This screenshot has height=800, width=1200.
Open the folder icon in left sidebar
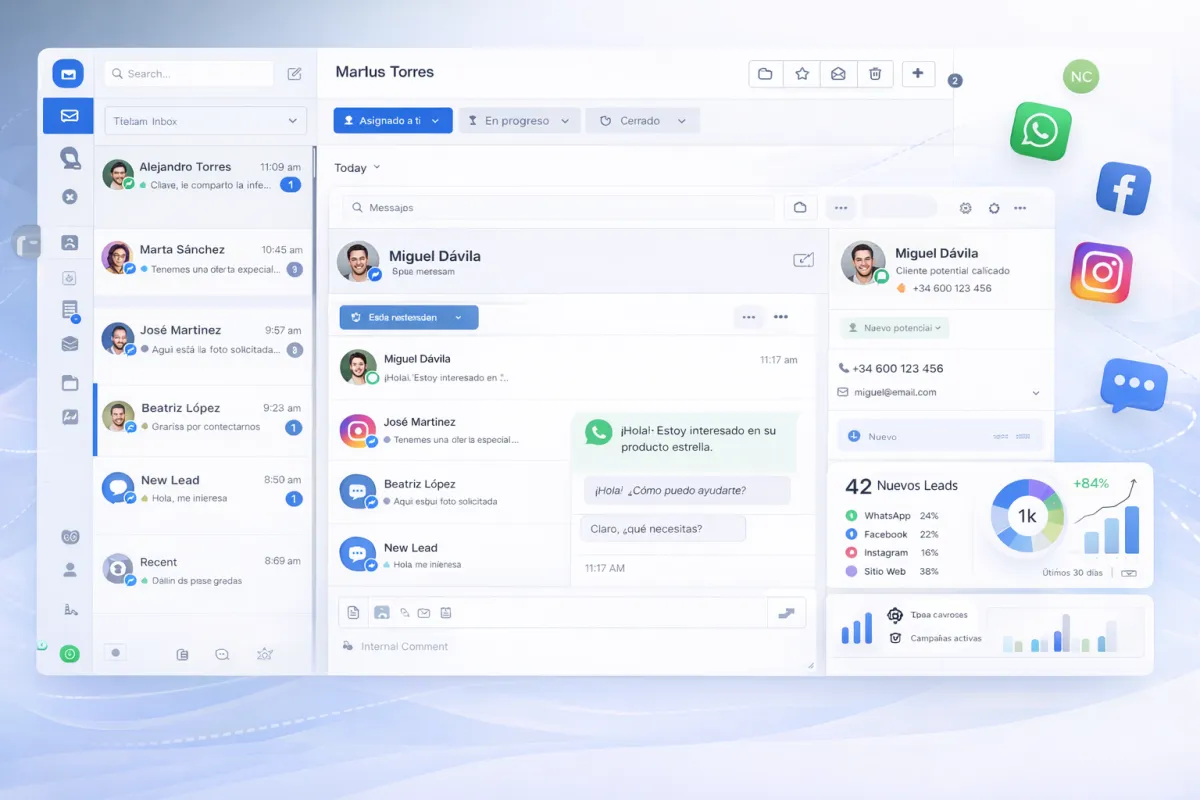click(x=70, y=382)
